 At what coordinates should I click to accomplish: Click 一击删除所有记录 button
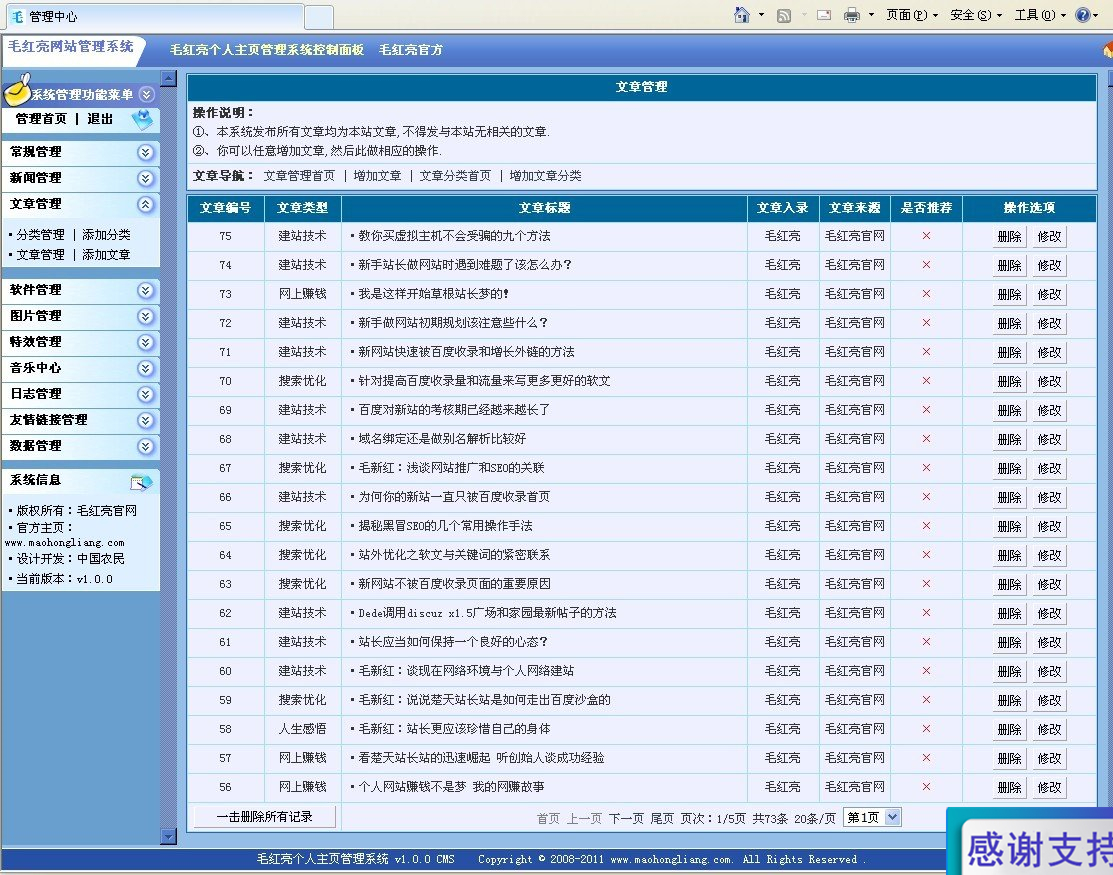pos(264,817)
